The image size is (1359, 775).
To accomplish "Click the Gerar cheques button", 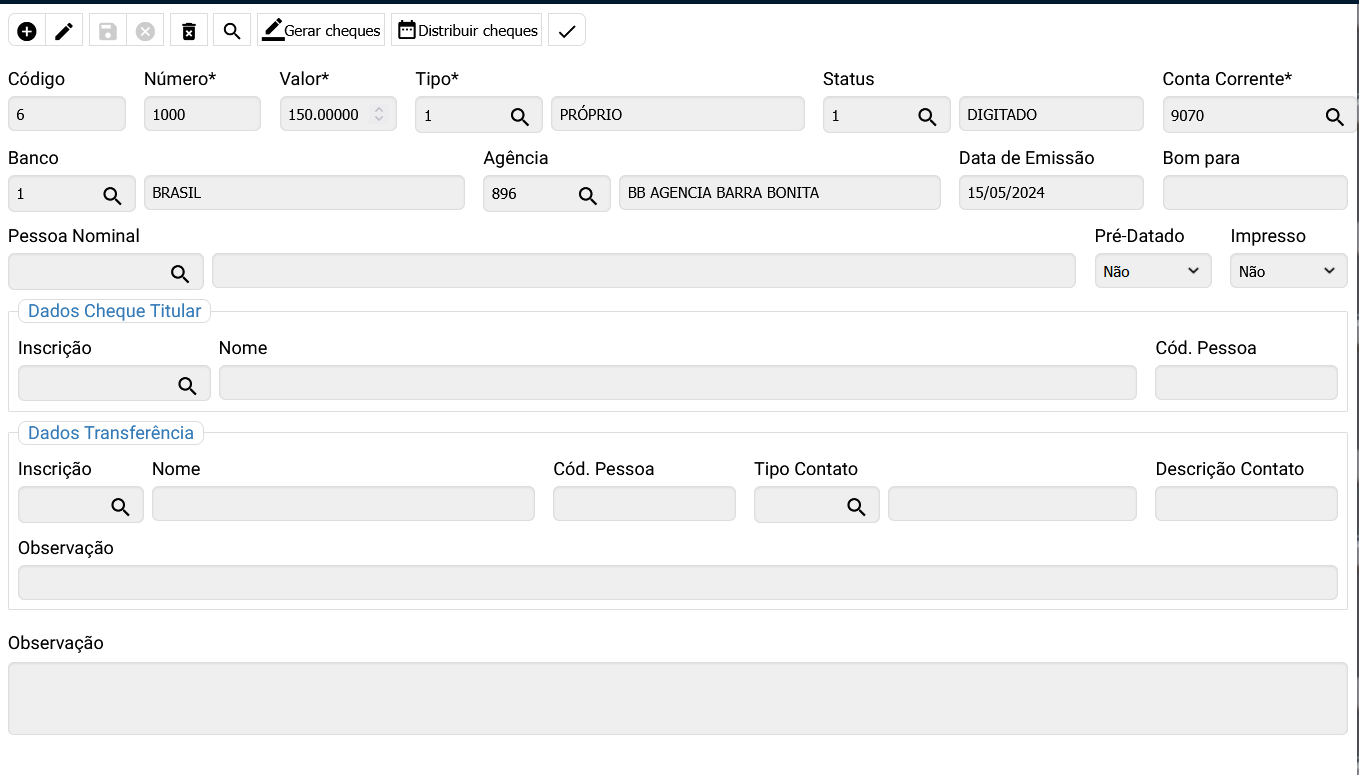I will pyautogui.click(x=321, y=31).
